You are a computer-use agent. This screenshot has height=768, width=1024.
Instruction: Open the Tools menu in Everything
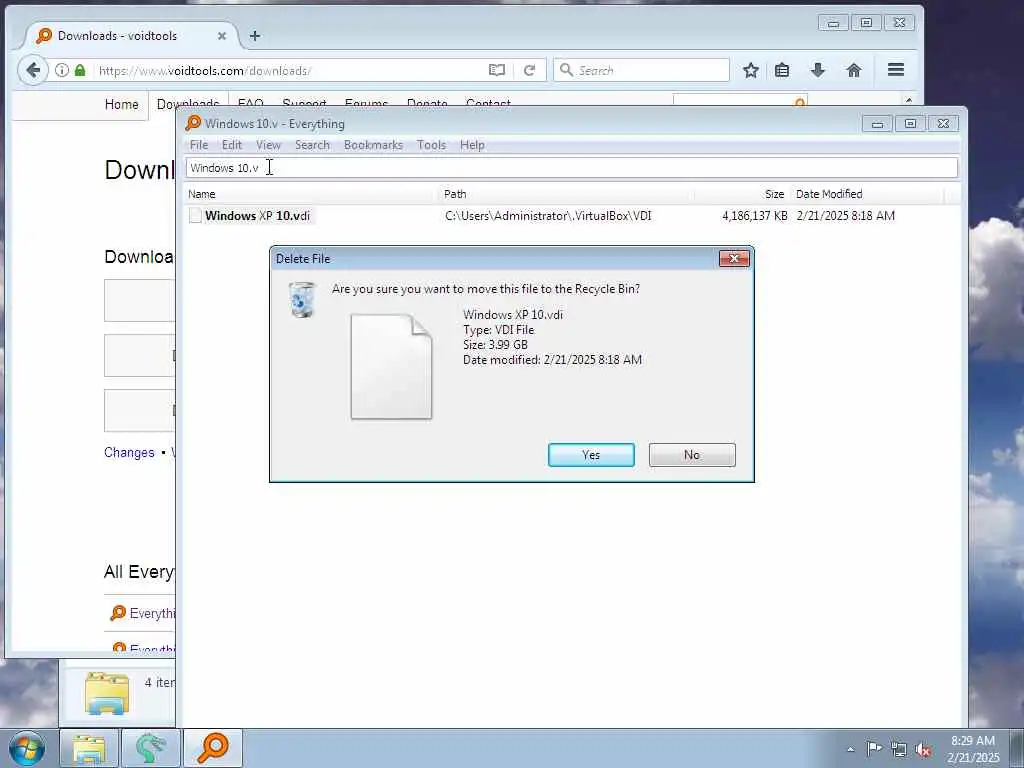(431, 145)
